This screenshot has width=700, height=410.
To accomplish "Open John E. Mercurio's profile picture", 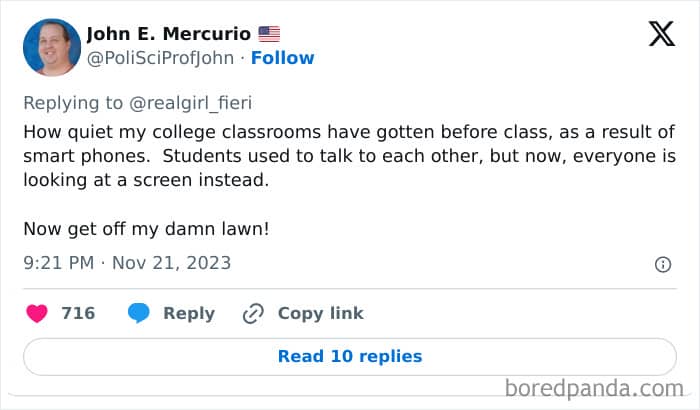I will (51, 47).
